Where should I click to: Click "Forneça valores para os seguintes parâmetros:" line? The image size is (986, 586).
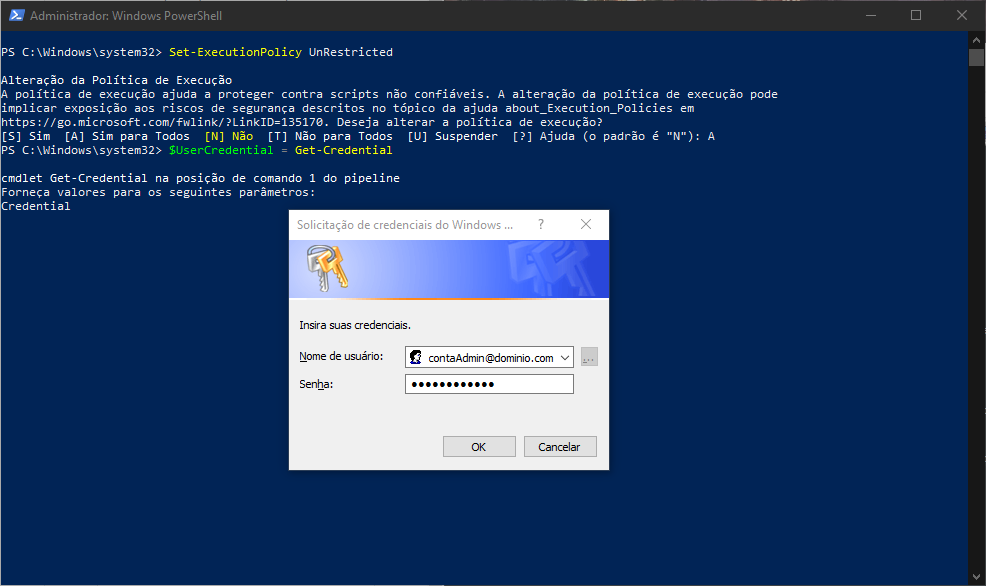click(x=158, y=192)
